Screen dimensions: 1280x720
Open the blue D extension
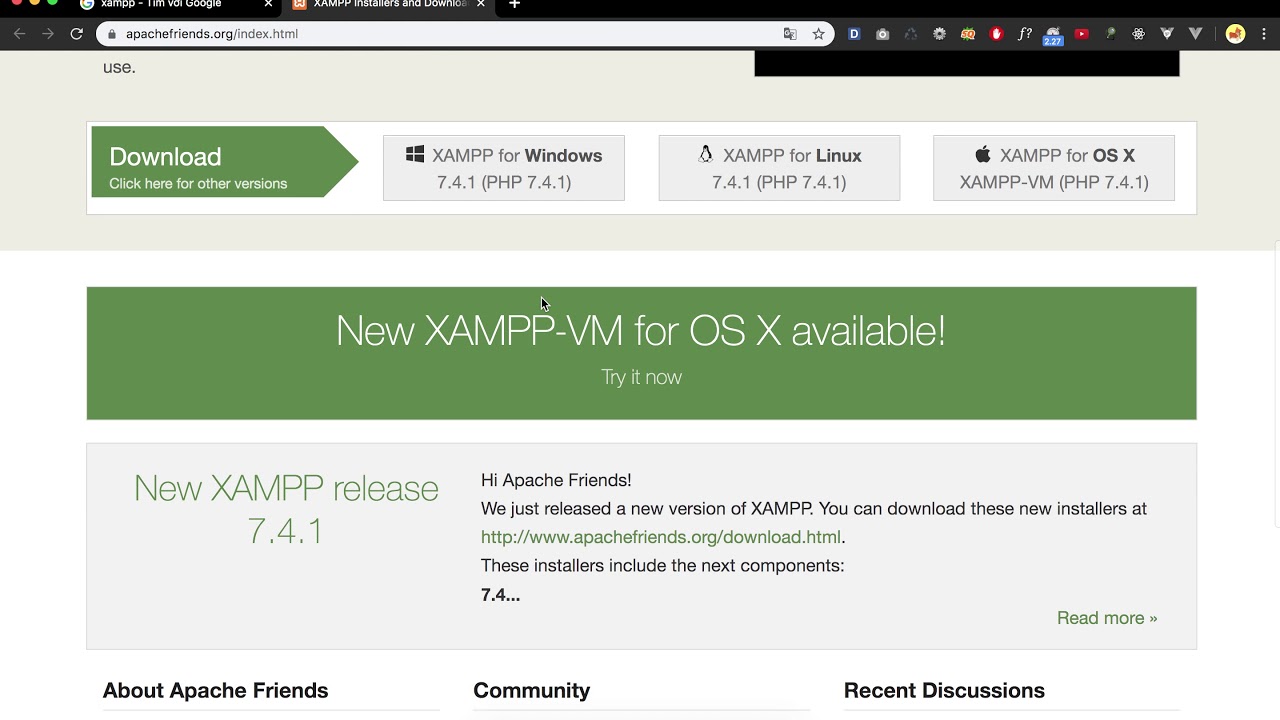tap(854, 34)
